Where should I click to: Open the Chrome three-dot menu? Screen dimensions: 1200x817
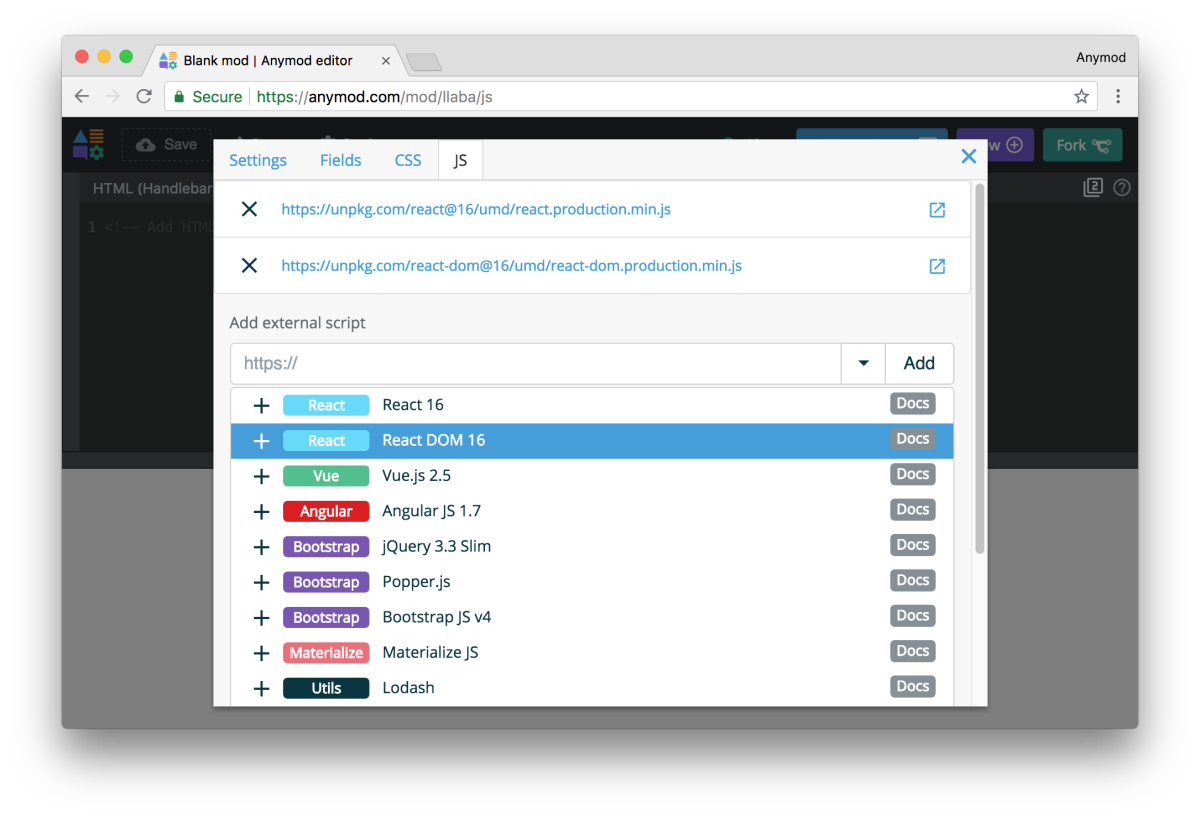tap(1118, 97)
